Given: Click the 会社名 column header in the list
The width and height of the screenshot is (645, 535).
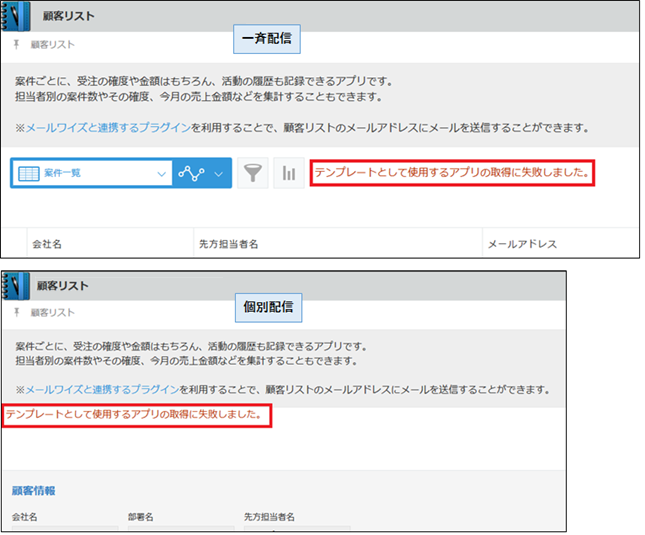Looking at the screenshot, I should [48, 244].
